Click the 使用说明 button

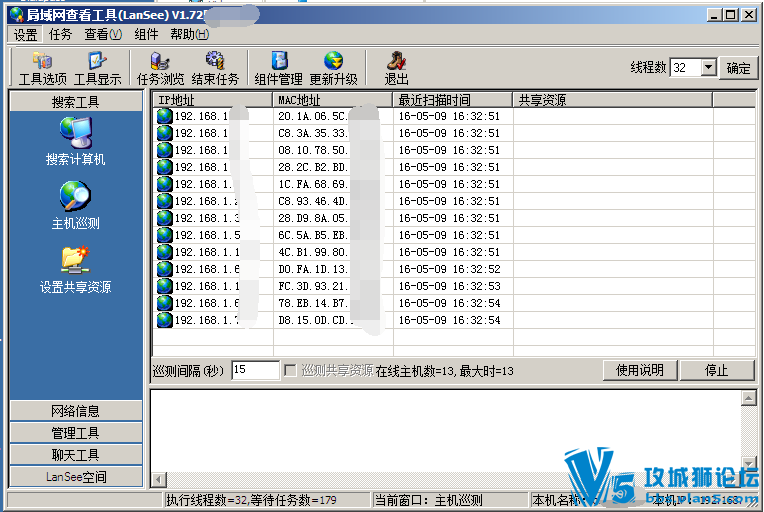pos(640,370)
